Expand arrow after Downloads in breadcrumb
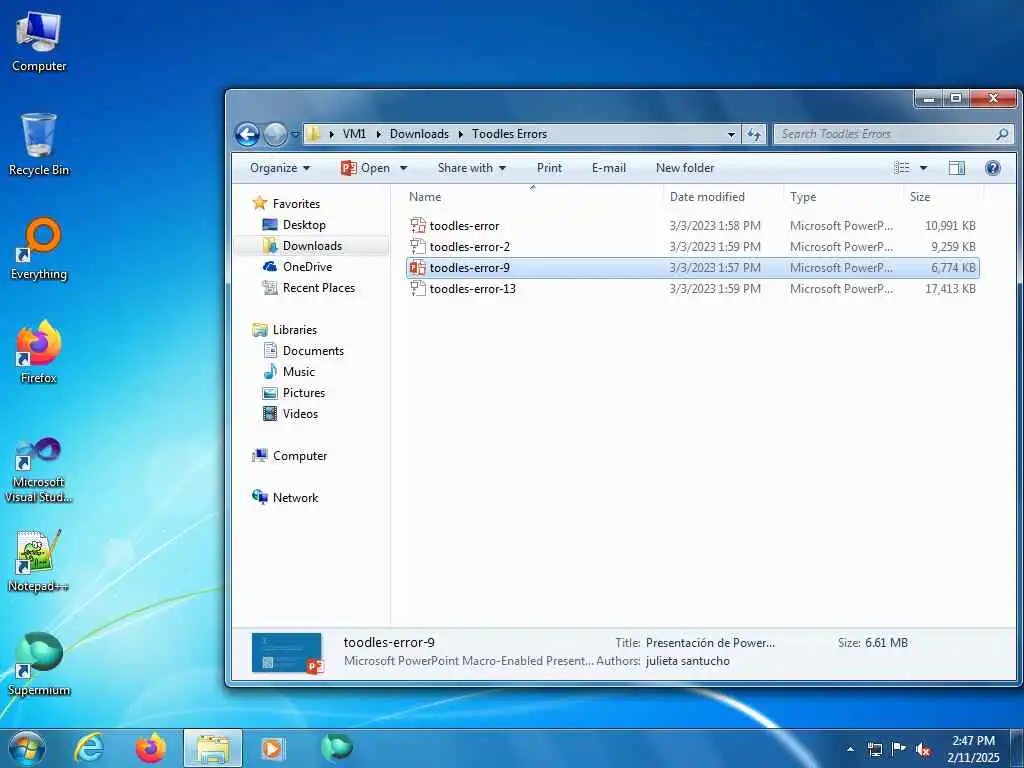 pyautogui.click(x=460, y=134)
